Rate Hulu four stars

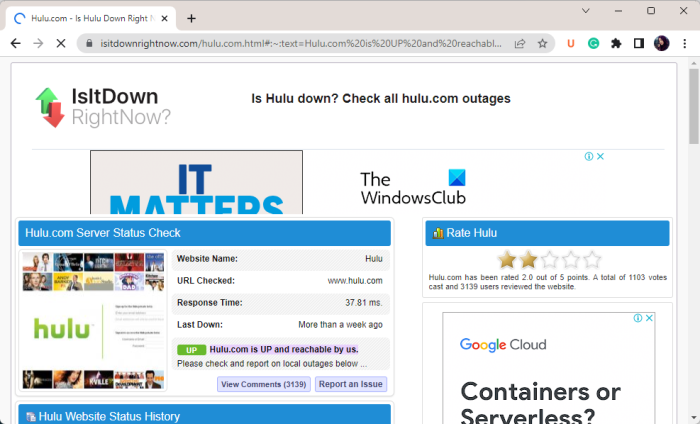tap(571, 260)
